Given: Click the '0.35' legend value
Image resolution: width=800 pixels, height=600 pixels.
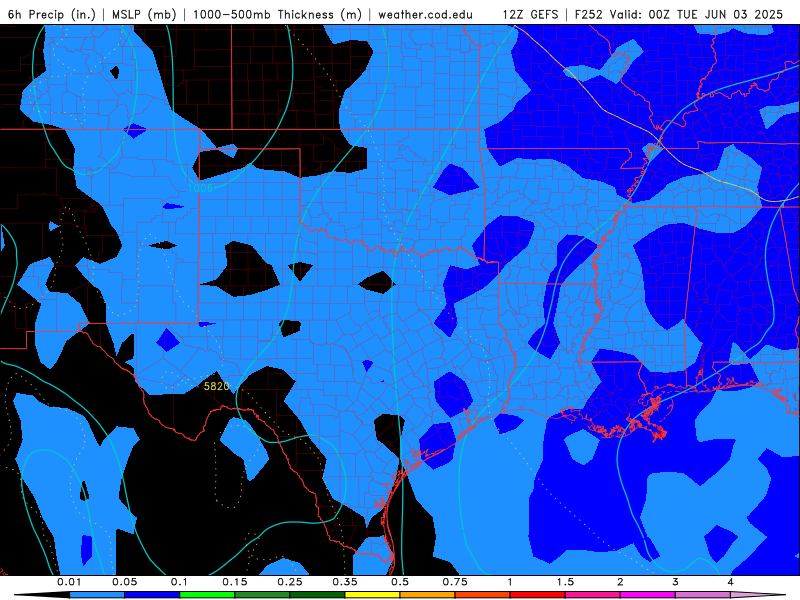Looking at the screenshot, I should click(x=345, y=582).
